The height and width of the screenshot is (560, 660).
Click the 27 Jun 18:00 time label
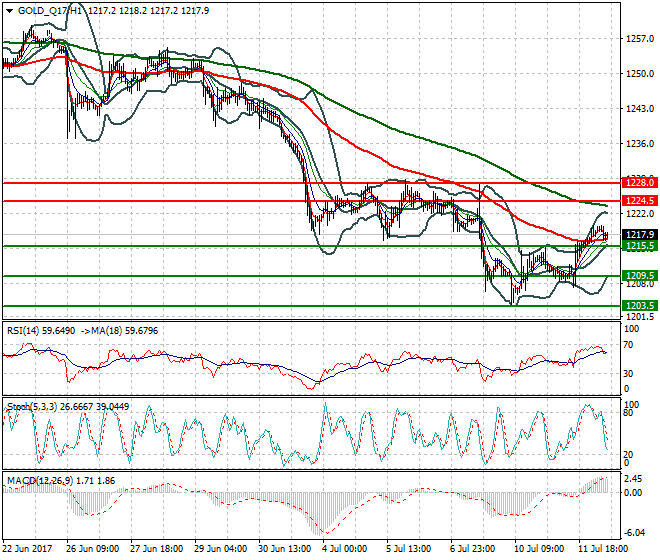(x=156, y=549)
